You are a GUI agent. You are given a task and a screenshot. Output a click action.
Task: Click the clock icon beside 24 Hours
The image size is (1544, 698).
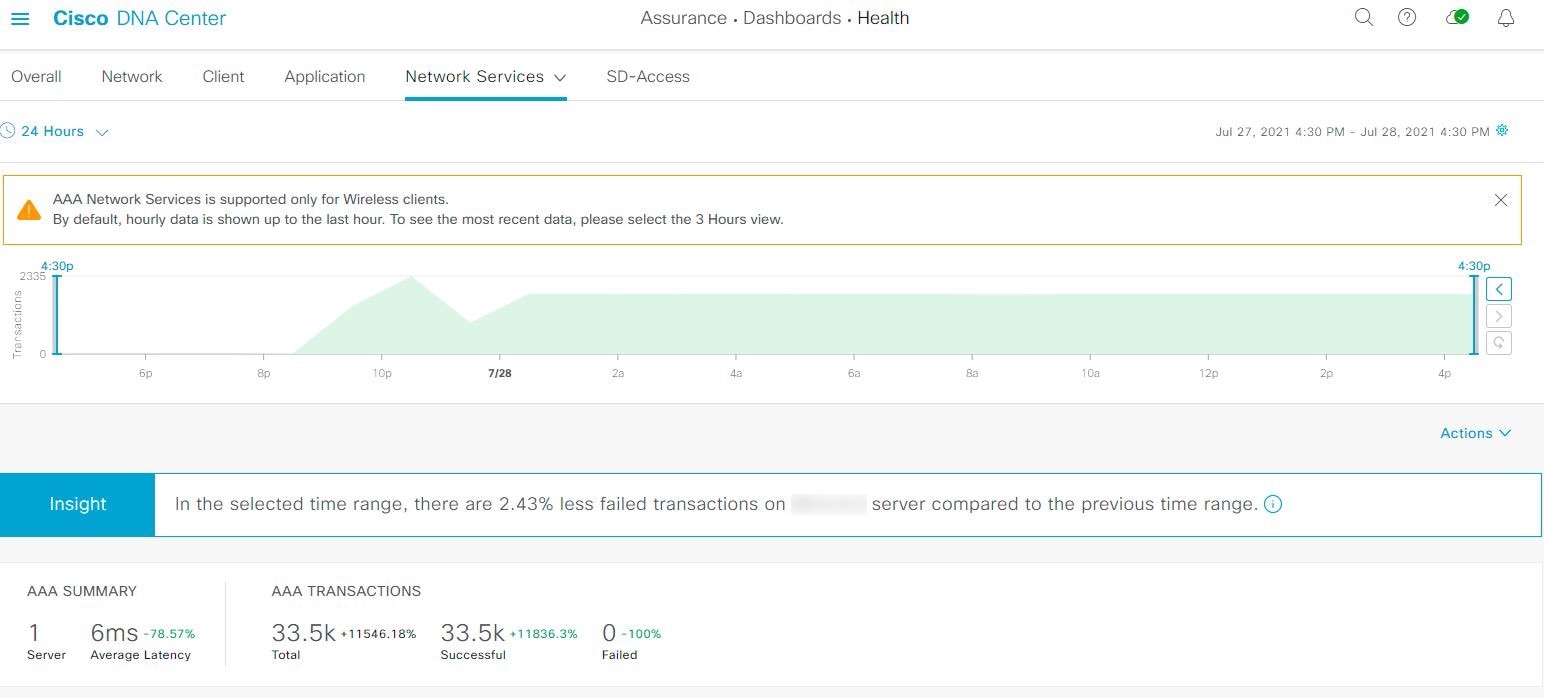[x=8, y=131]
